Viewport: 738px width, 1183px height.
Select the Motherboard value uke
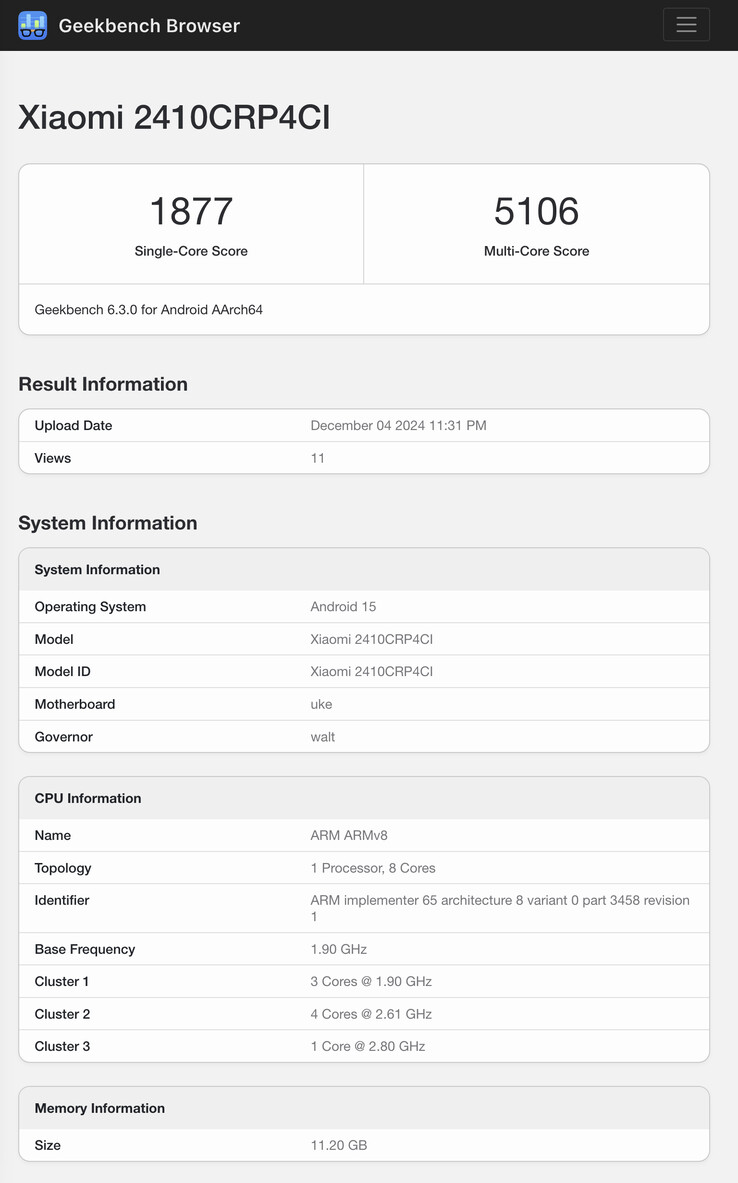point(321,704)
